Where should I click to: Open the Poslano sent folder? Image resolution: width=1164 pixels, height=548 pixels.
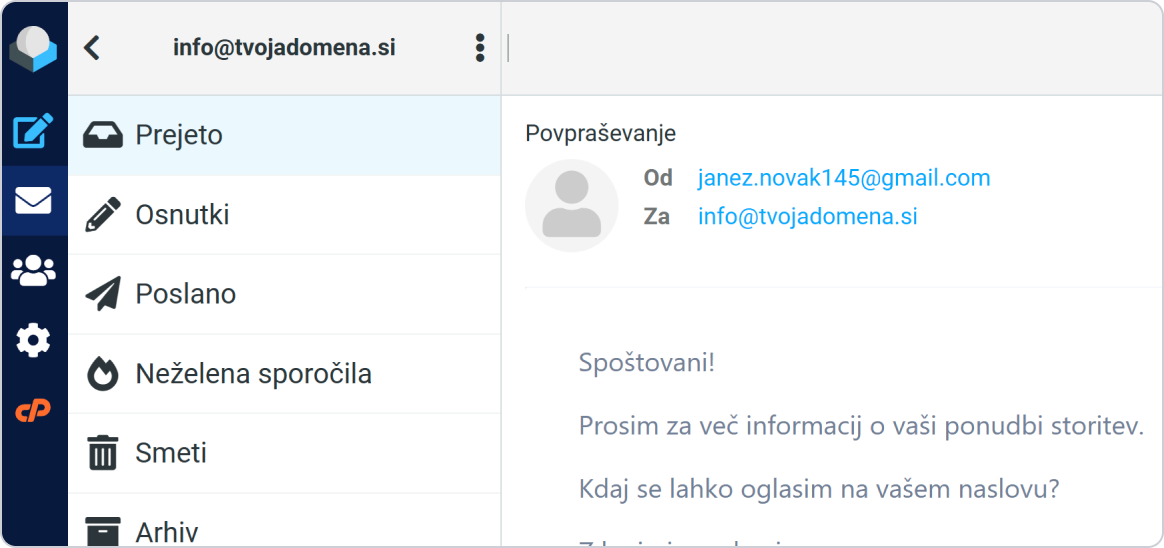click(284, 295)
